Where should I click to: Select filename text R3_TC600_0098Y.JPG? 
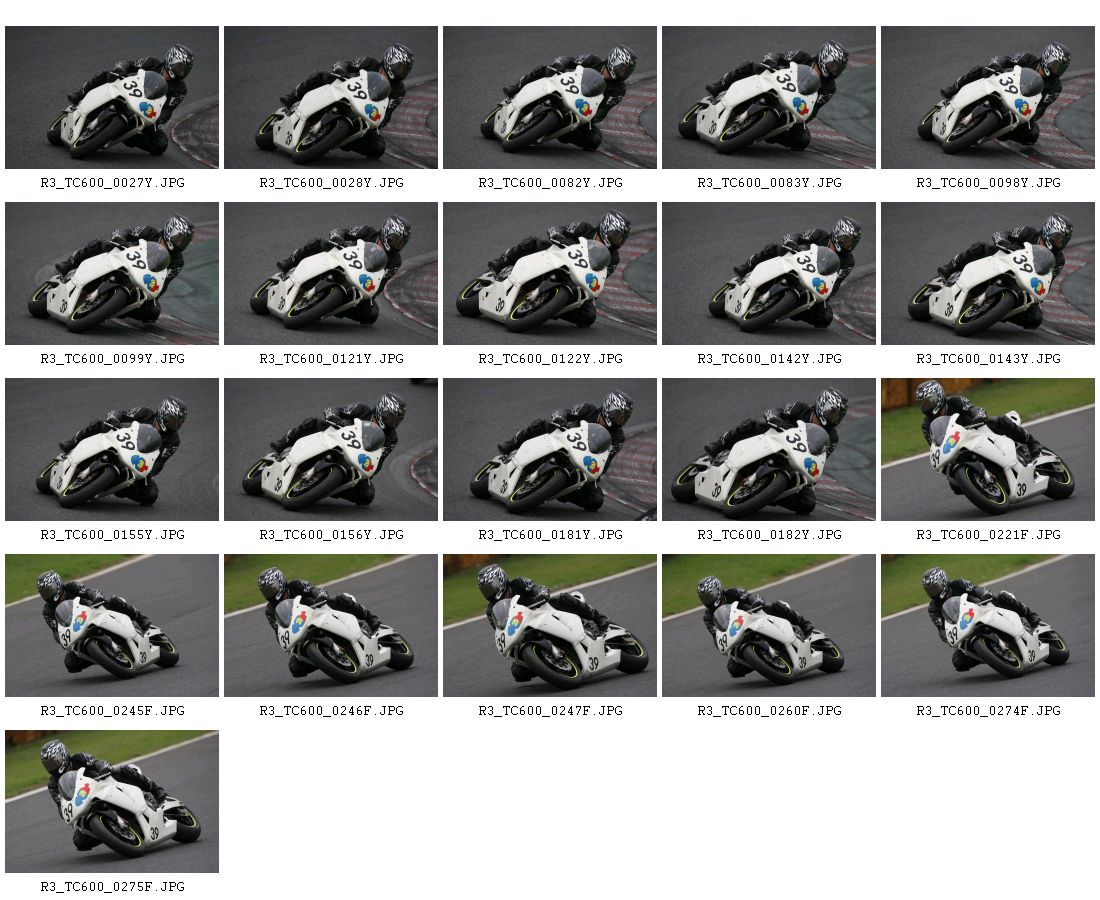coord(988,183)
